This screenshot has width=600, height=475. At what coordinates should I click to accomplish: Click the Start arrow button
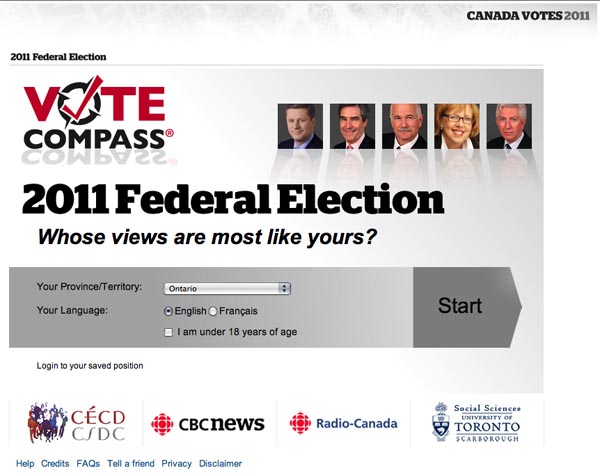(467, 307)
